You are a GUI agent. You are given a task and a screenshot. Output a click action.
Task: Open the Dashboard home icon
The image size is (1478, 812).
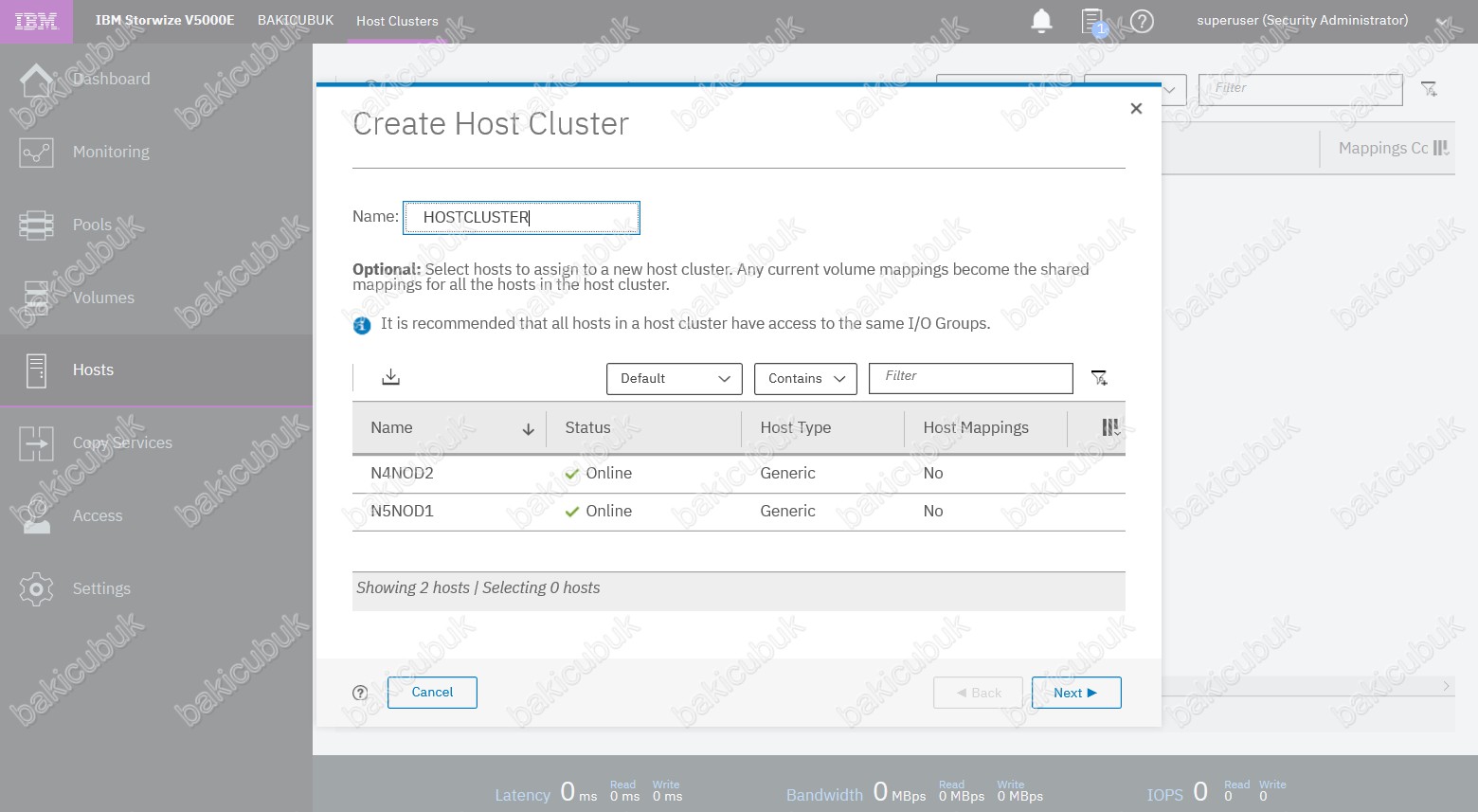(x=36, y=81)
